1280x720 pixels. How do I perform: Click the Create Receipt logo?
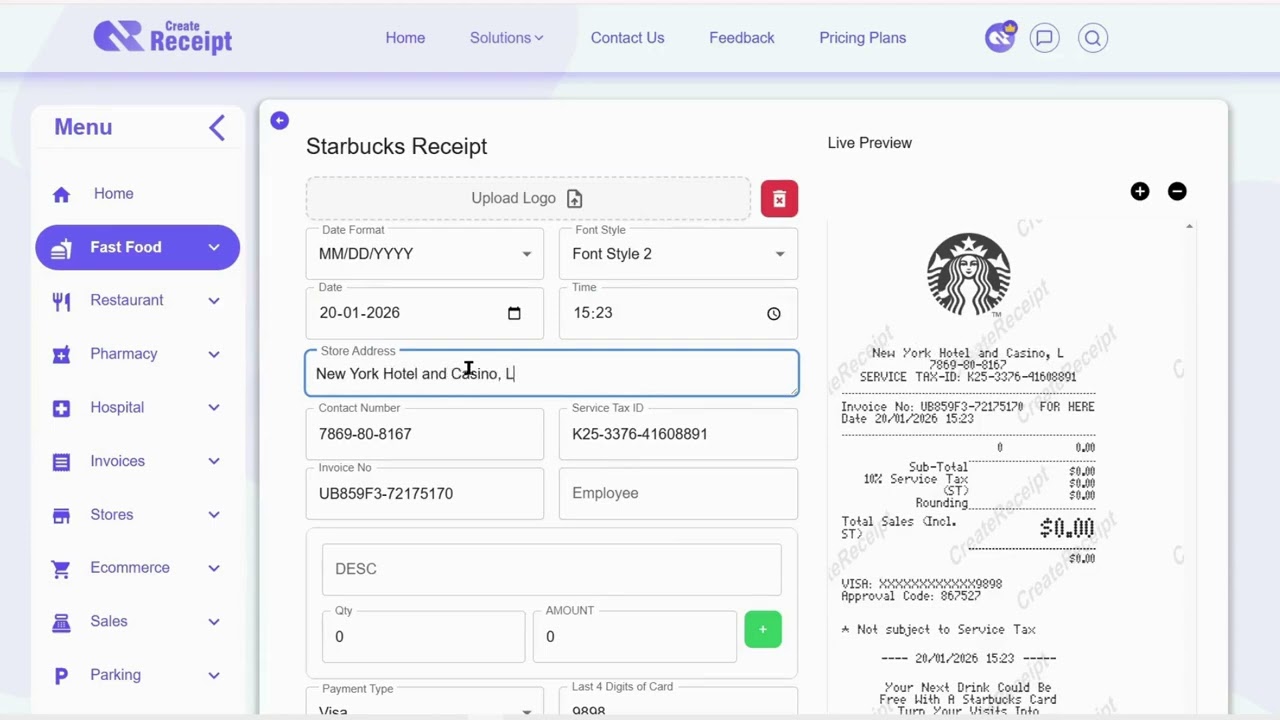[162, 37]
